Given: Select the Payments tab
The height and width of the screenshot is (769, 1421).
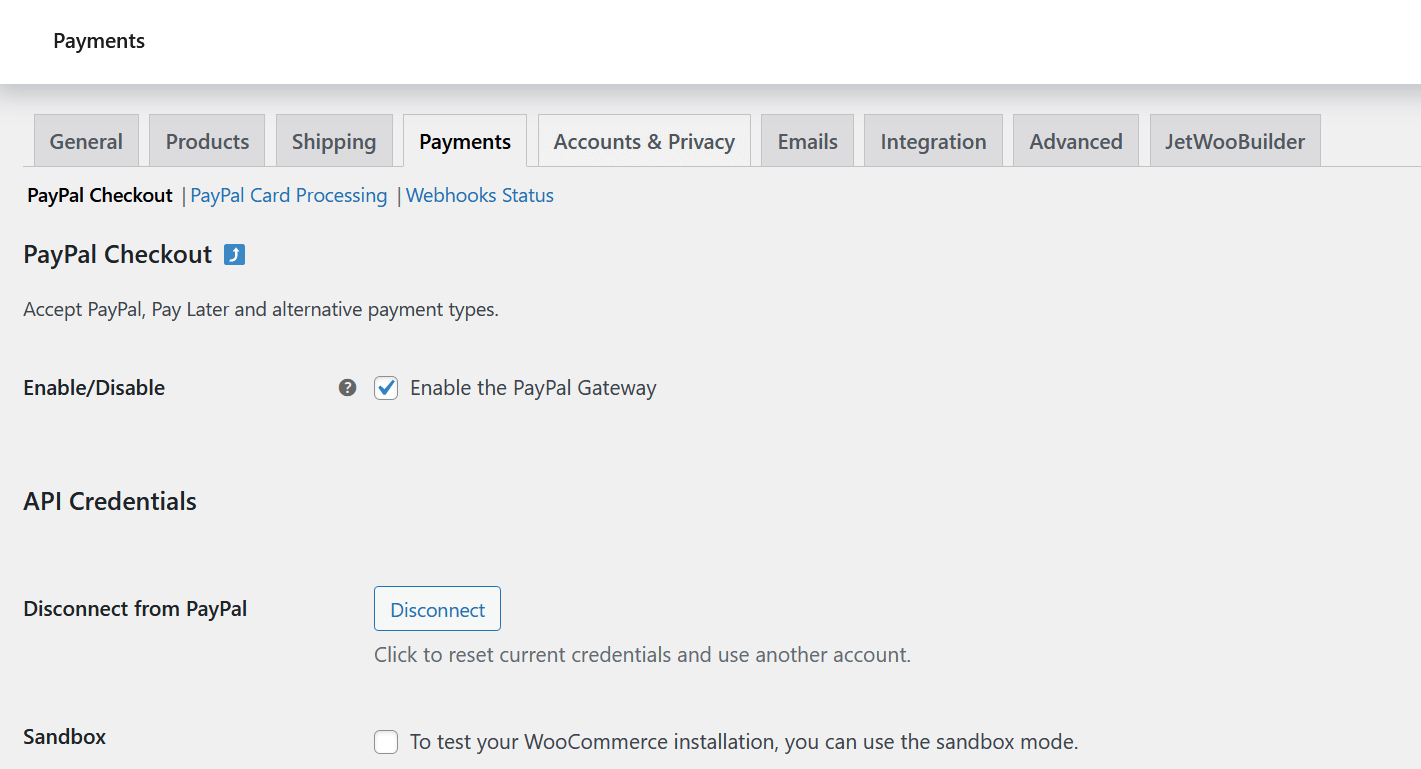Looking at the screenshot, I should pyautogui.click(x=465, y=141).
